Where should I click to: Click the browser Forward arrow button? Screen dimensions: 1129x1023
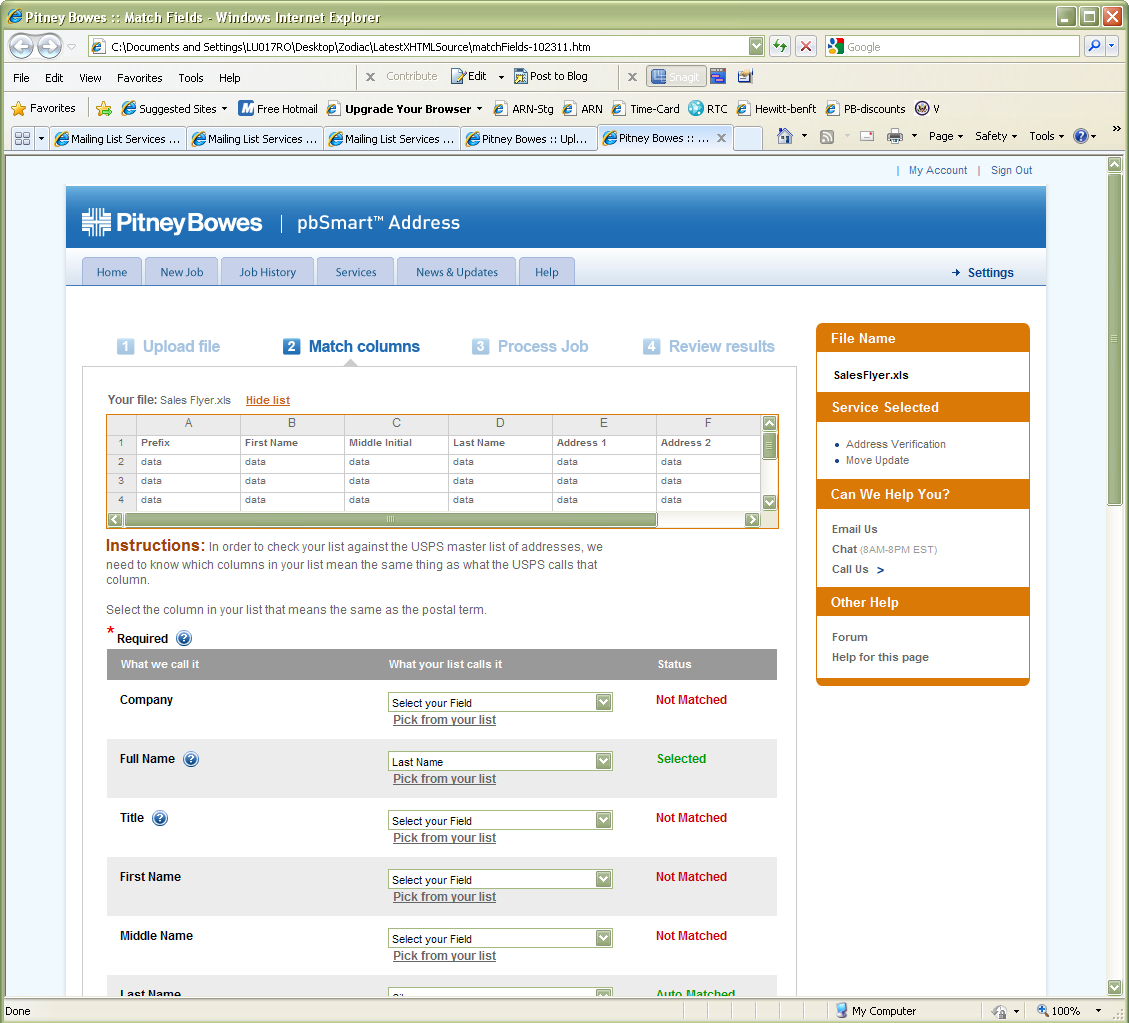(x=49, y=47)
